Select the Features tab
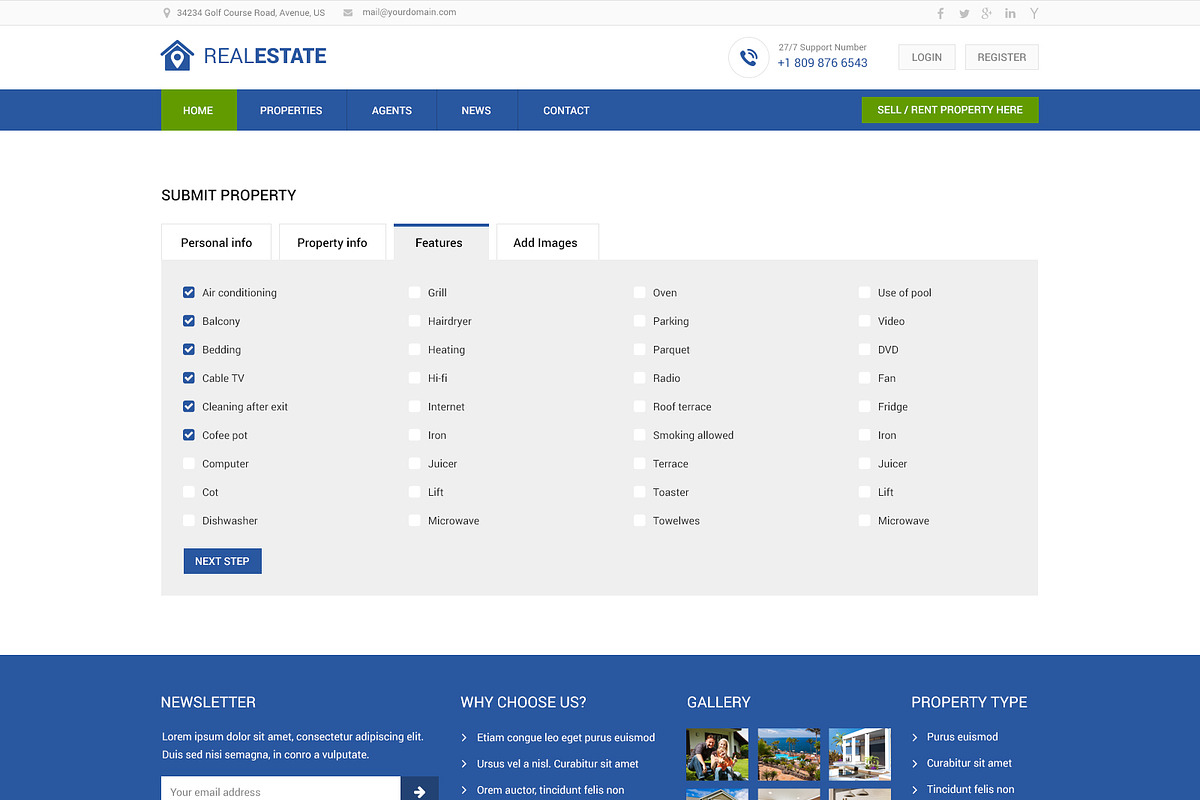The width and height of the screenshot is (1200, 800). click(439, 242)
